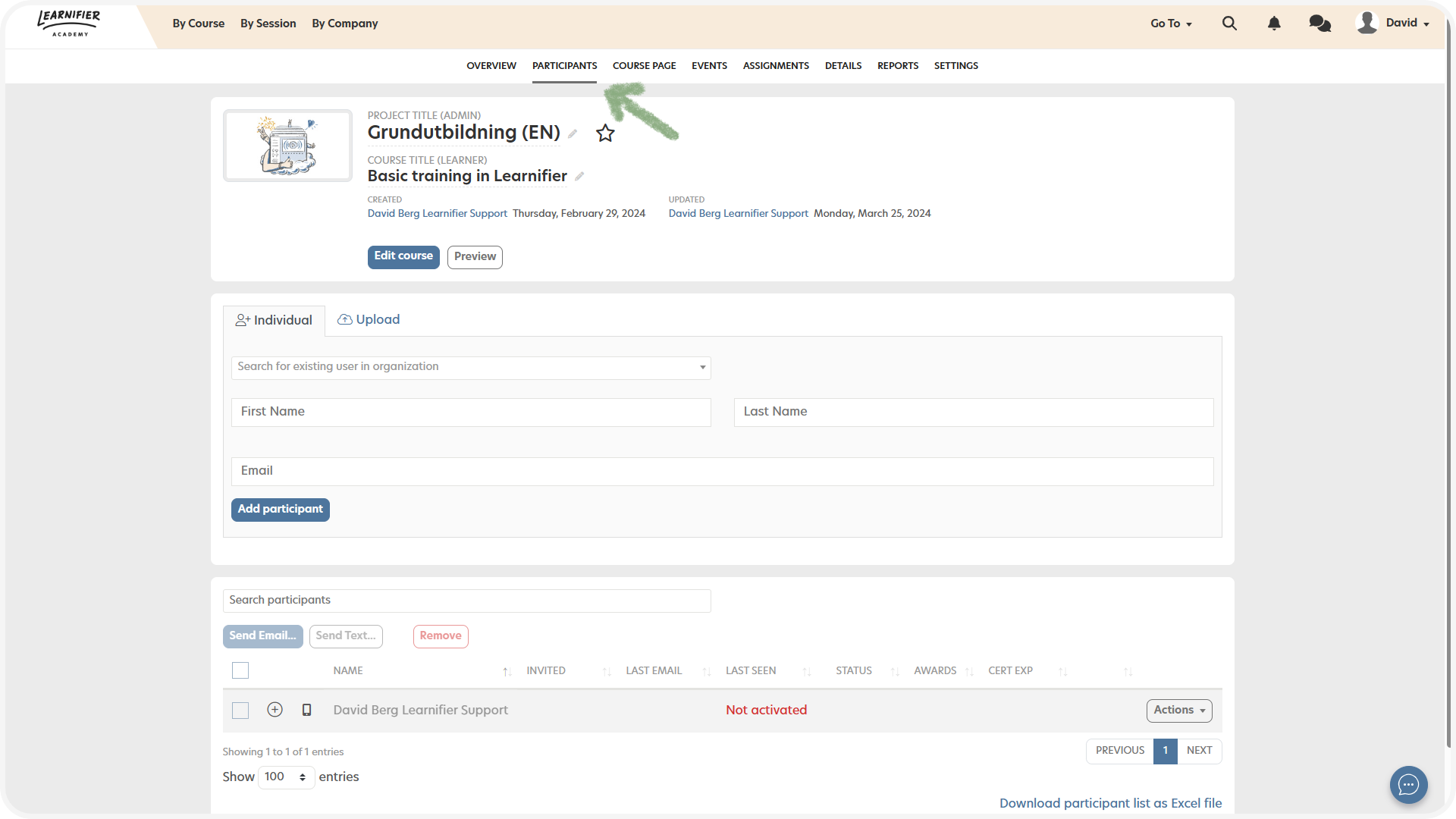Mark course as favorite star
1456x819 pixels.
(605, 133)
